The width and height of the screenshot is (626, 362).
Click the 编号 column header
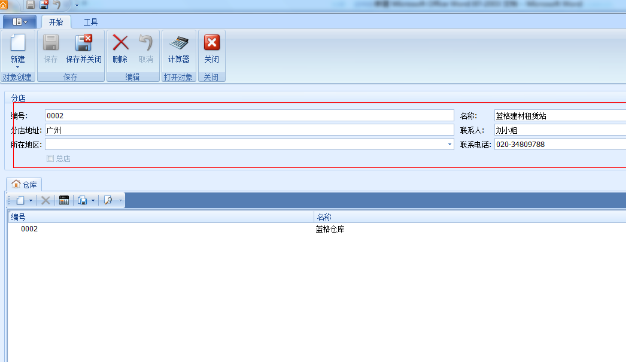(x=160, y=217)
